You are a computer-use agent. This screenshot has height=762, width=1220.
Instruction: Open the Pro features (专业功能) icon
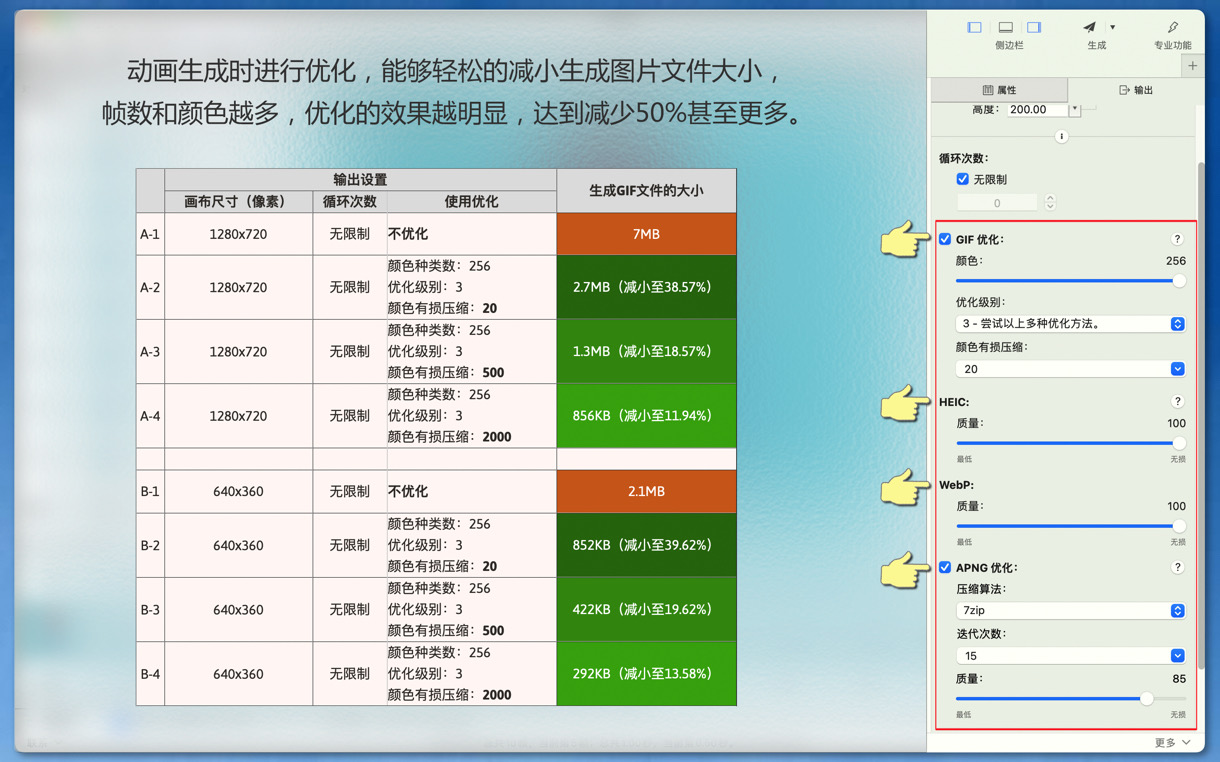pyautogui.click(x=1172, y=27)
